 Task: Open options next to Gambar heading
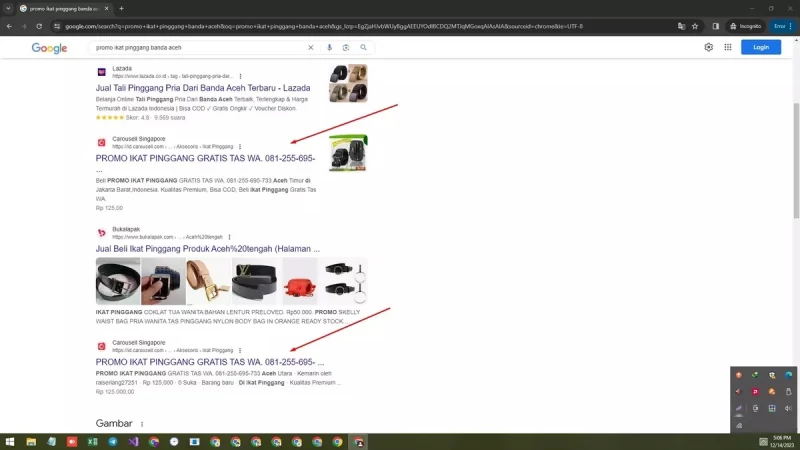click(x=142, y=424)
